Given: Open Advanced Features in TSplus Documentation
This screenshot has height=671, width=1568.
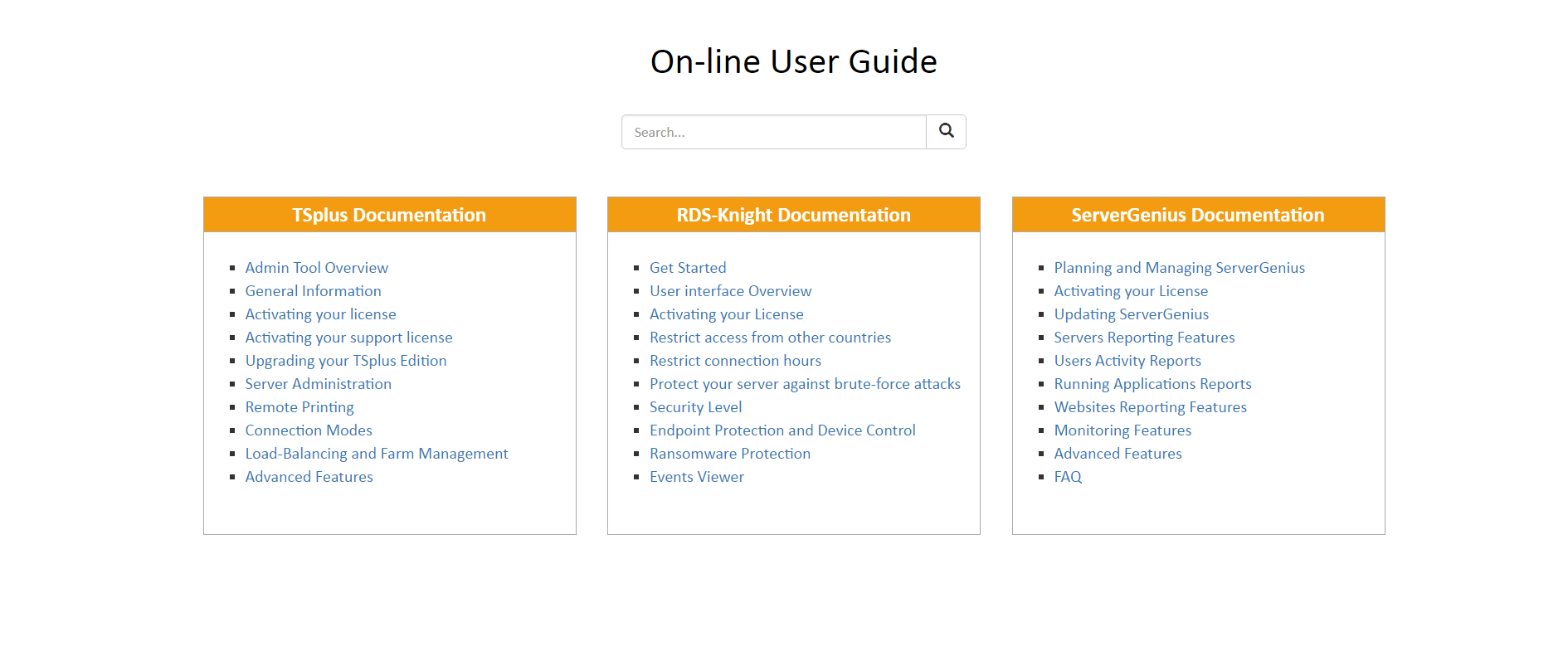Looking at the screenshot, I should (x=309, y=477).
